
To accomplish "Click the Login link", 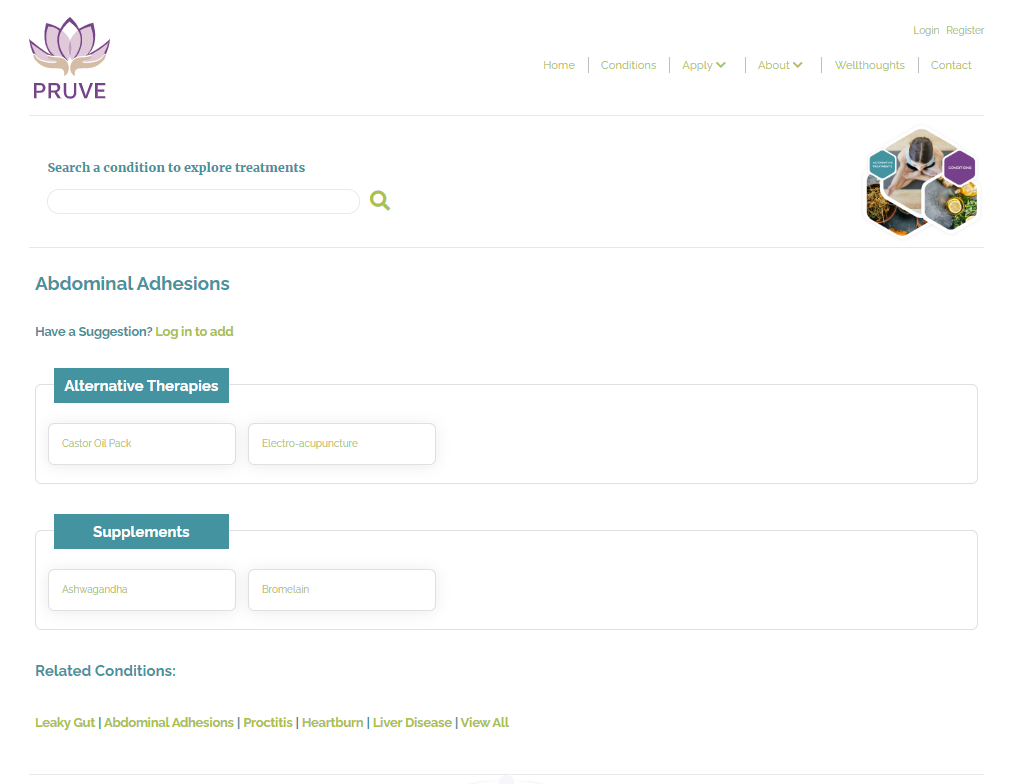I will (x=925, y=30).
